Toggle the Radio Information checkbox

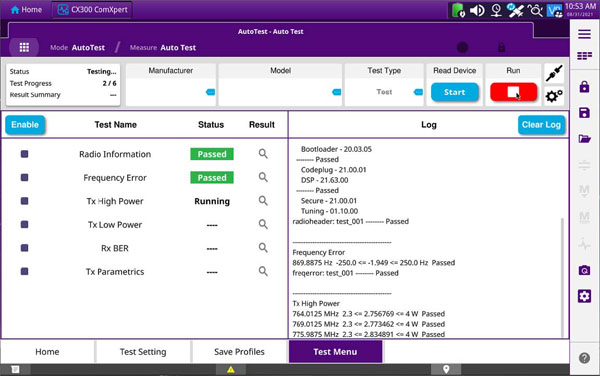pos(24,154)
